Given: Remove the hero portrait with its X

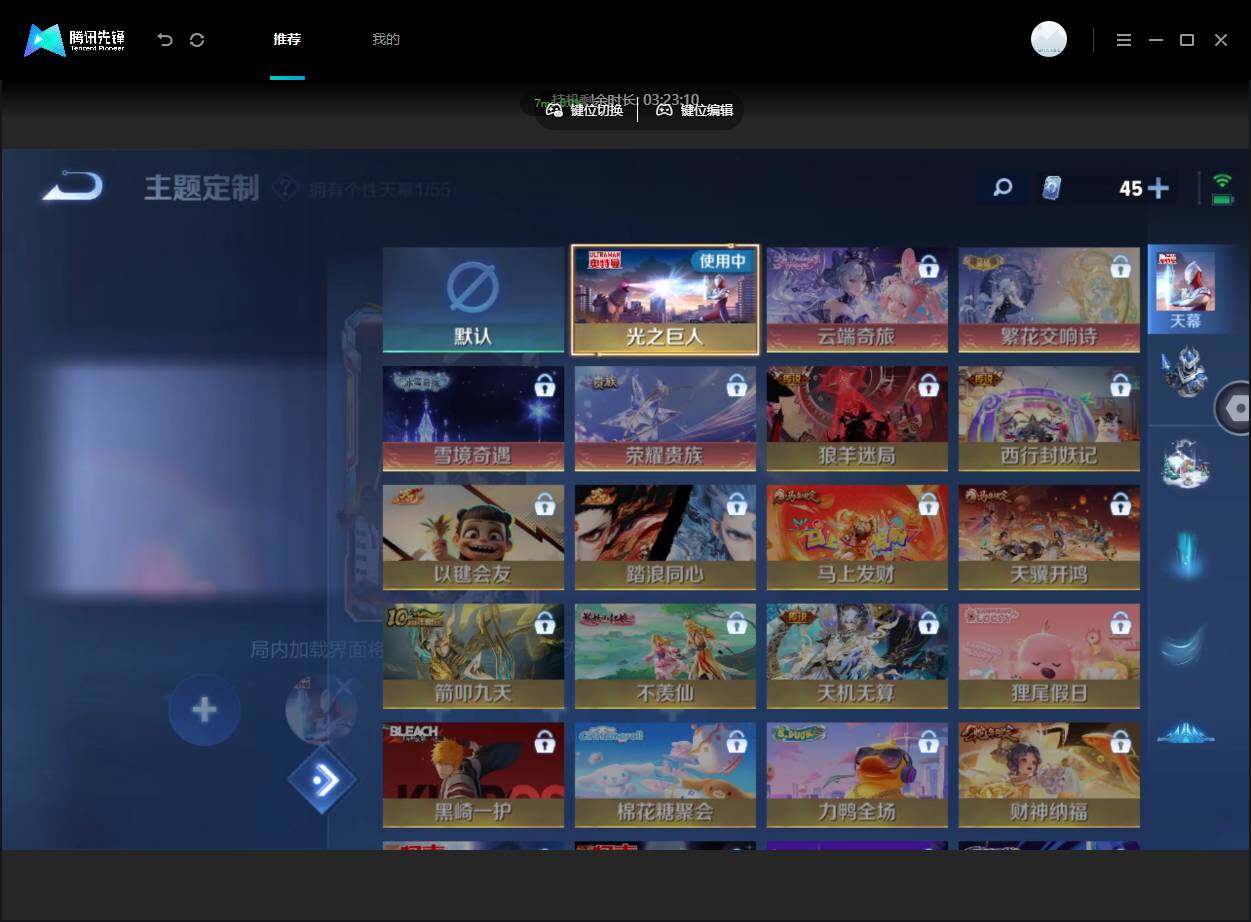Looking at the screenshot, I should point(344,687).
